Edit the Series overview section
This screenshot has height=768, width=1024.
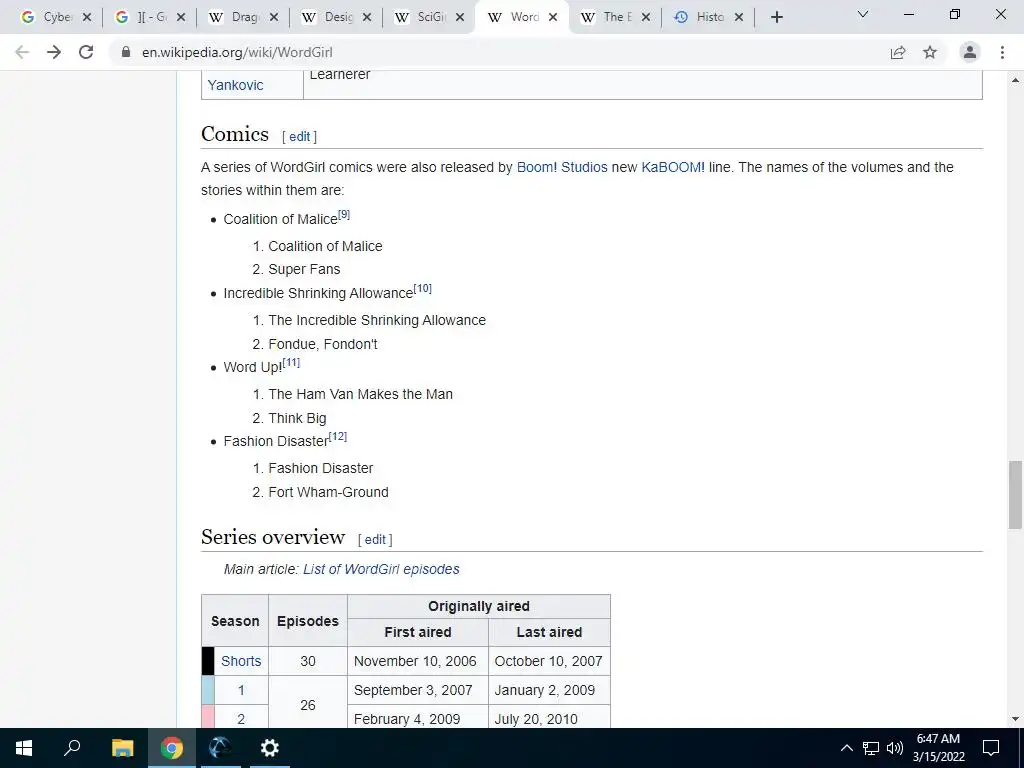point(375,539)
